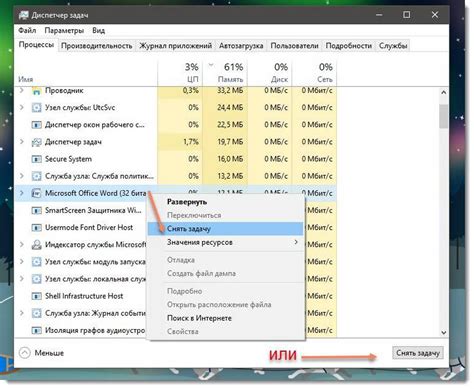This screenshot has width=474, height=389.
Task: Open the Параметры menu
Action: point(64,30)
